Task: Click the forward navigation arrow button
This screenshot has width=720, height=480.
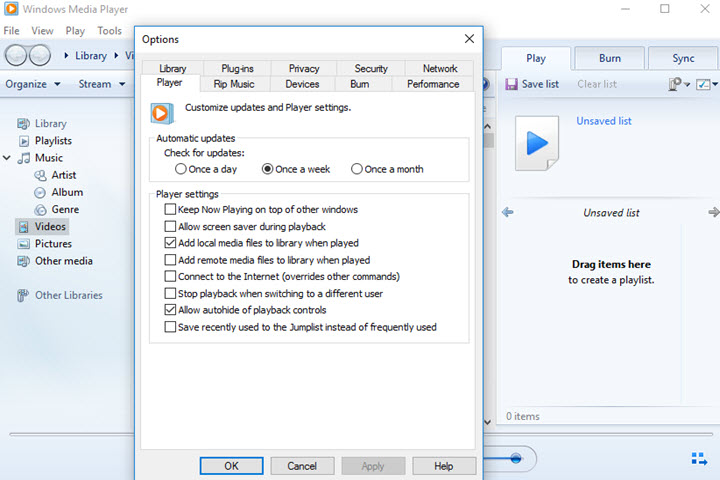Action: 40,56
